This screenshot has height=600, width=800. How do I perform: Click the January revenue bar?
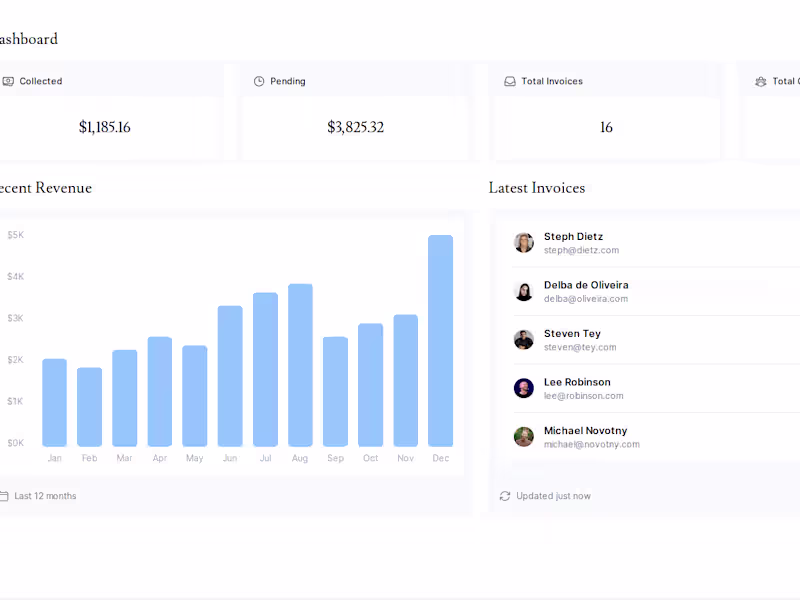tap(55, 403)
